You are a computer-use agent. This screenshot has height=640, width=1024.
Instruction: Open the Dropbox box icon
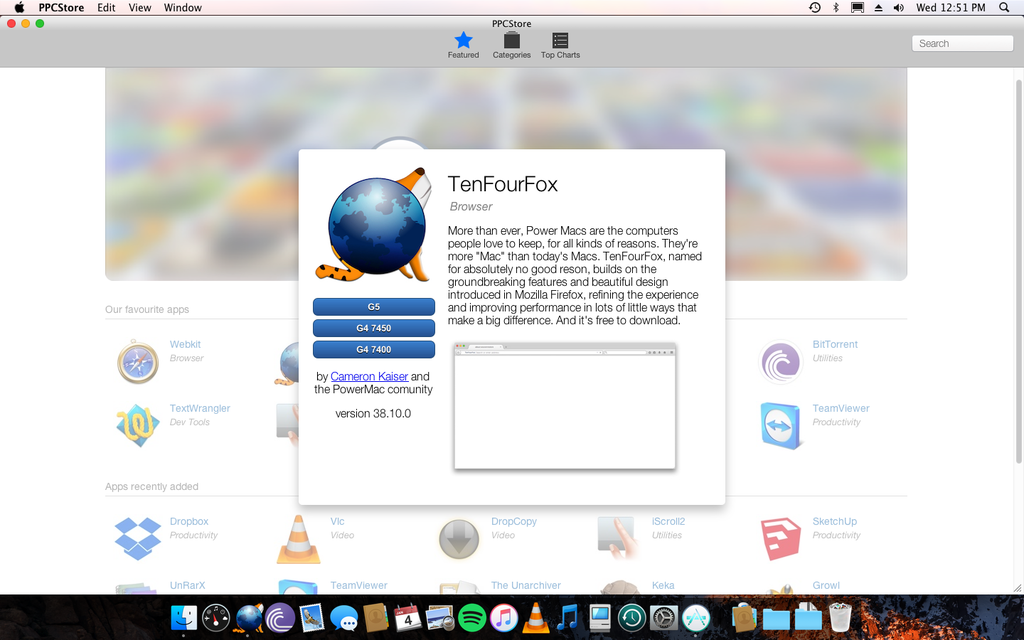138,538
